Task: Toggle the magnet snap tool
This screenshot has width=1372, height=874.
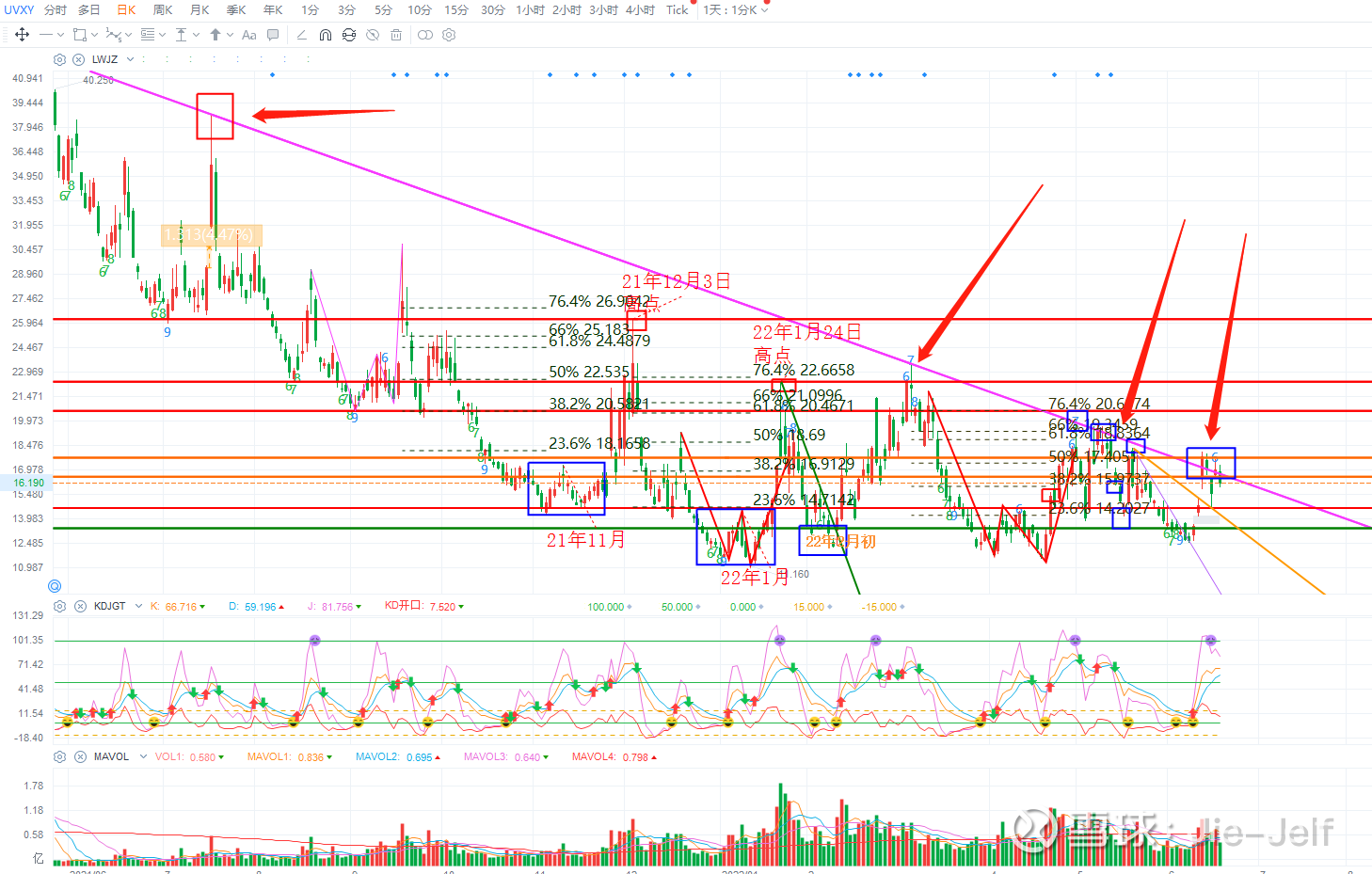Action: [x=326, y=35]
